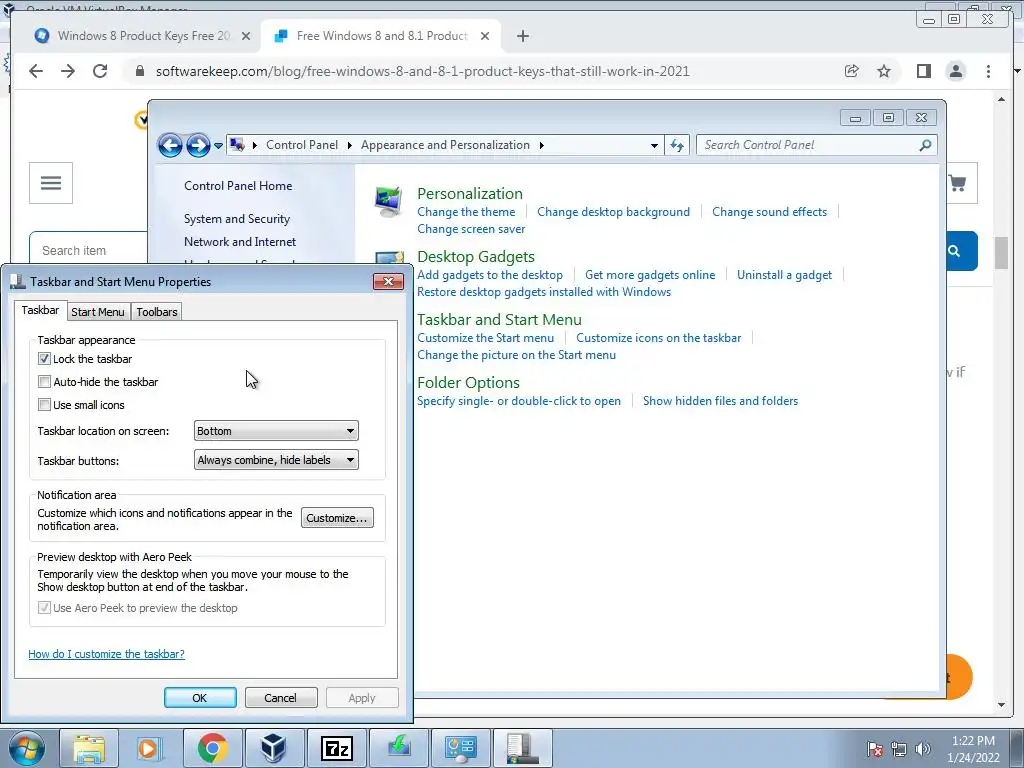The height and width of the screenshot is (768, 1024).
Task: Click the Action Center flag tray icon
Action: click(x=874, y=749)
